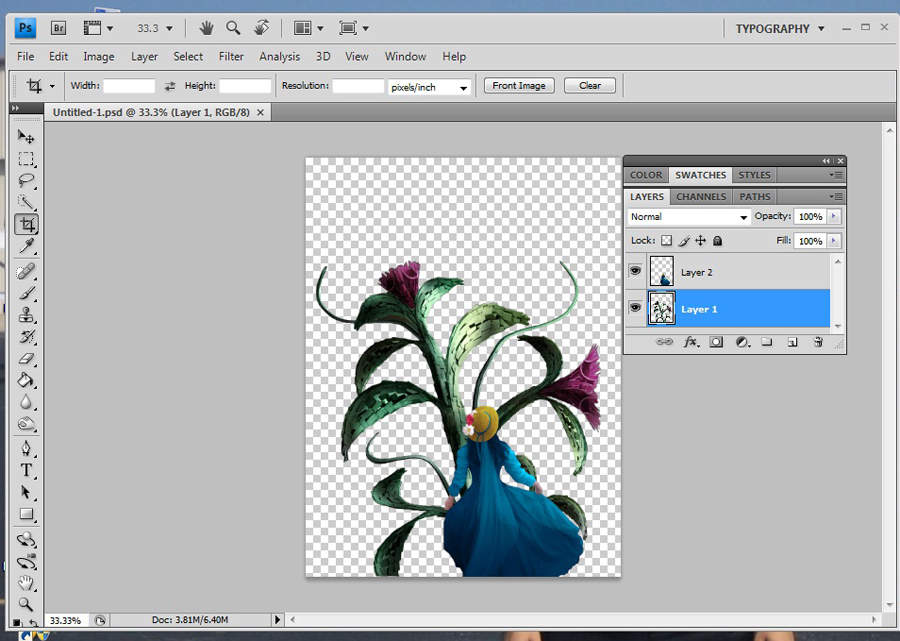900x641 pixels.
Task: Delete layer with trash icon
Action: (x=818, y=342)
